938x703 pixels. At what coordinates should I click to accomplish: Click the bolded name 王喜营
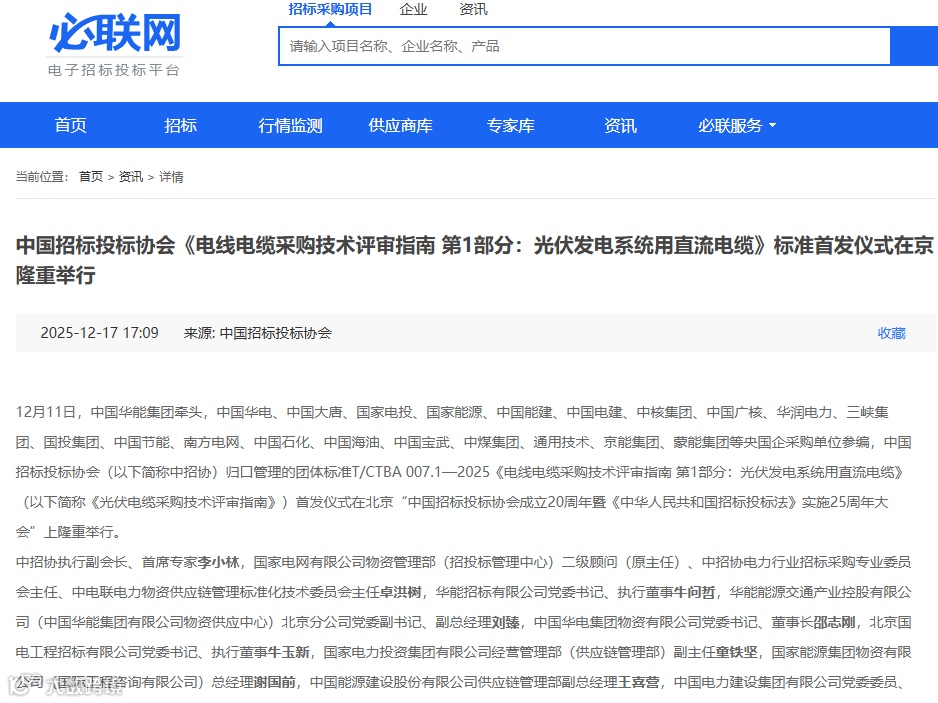click(638, 681)
